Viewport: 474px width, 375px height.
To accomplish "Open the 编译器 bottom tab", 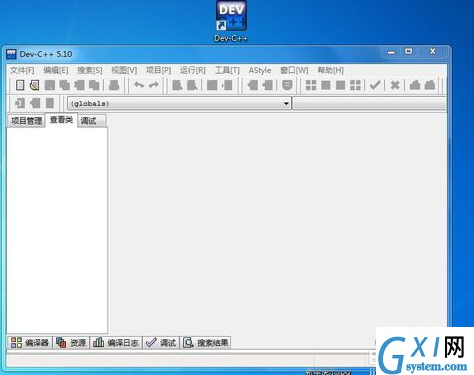I will tap(30, 342).
